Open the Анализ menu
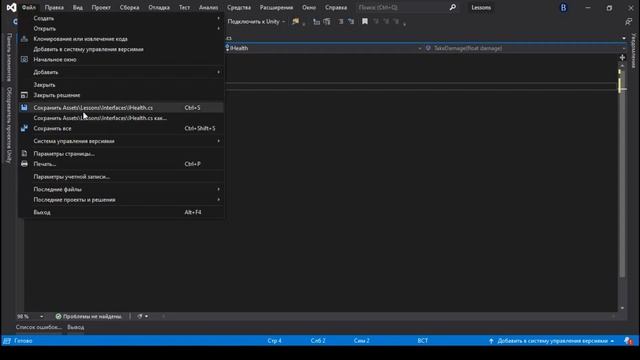 (209, 7)
